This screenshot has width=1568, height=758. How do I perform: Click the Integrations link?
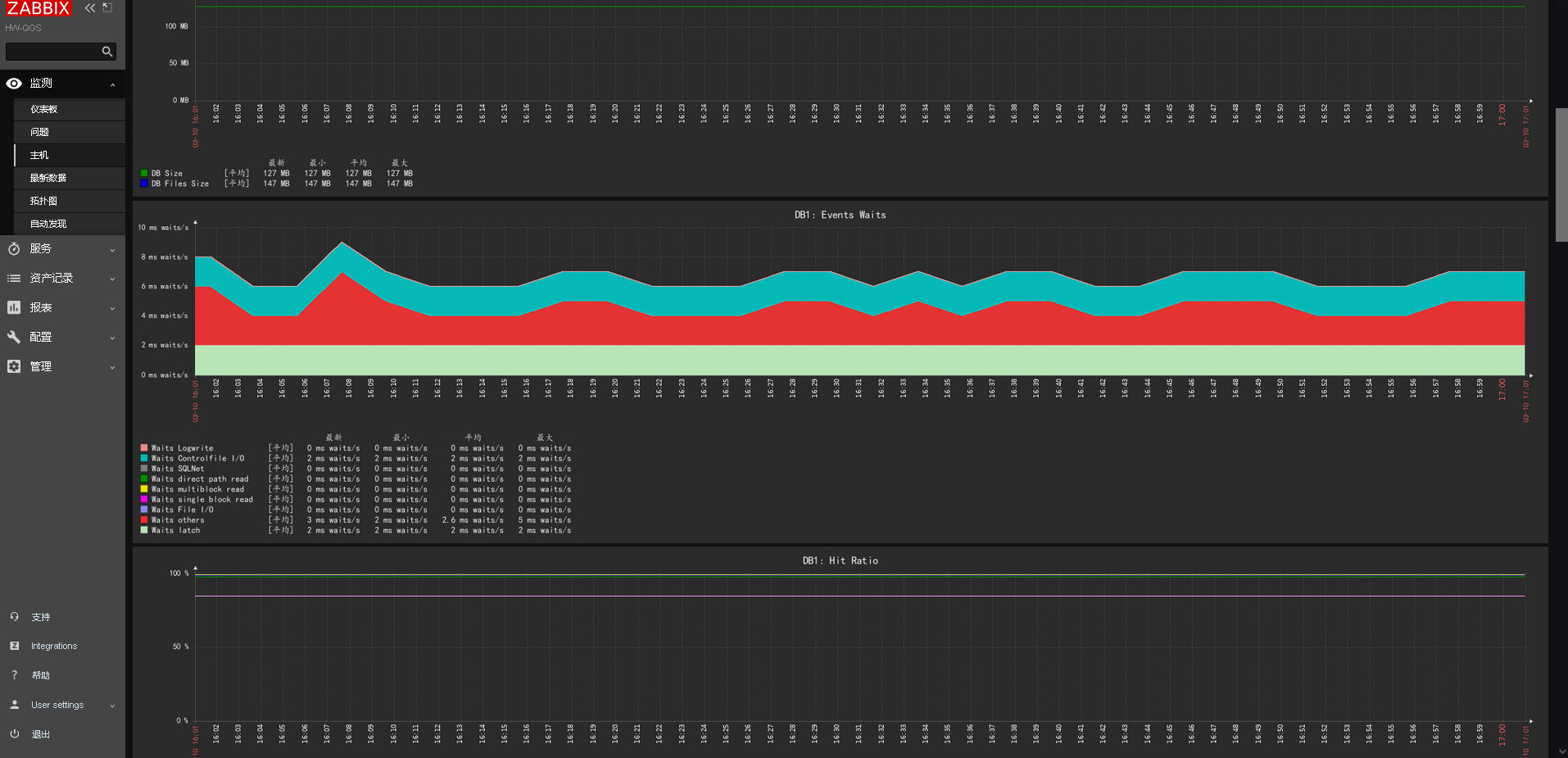54,645
